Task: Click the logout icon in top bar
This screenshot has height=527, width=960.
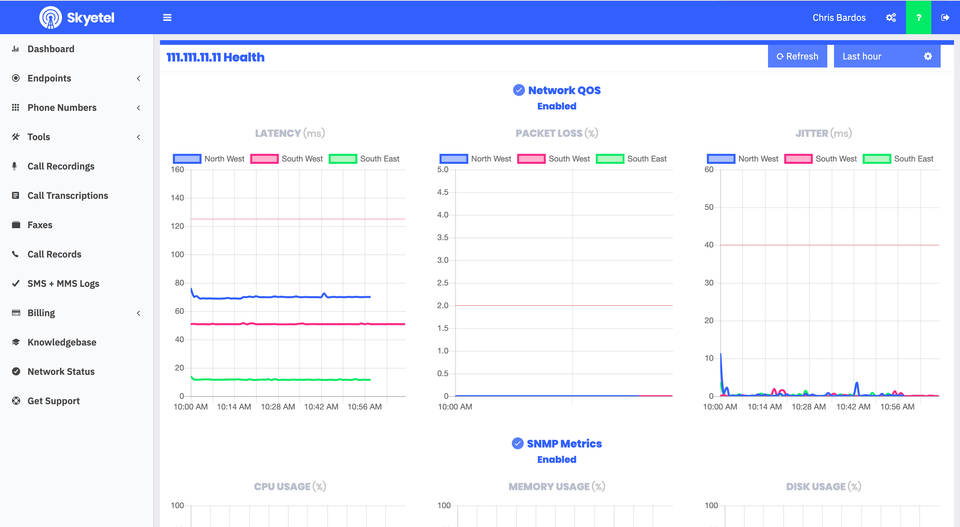Action: (x=945, y=17)
